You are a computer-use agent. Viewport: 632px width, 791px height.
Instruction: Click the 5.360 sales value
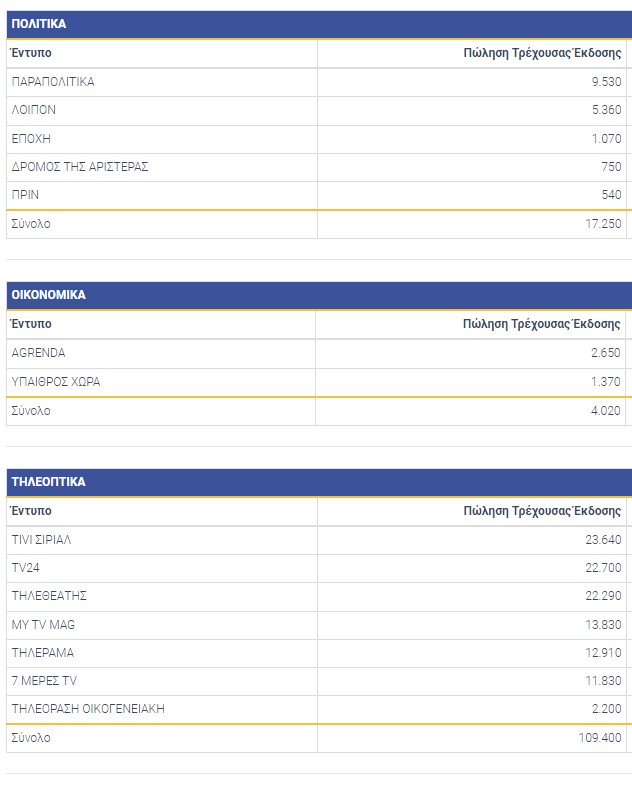click(606, 110)
